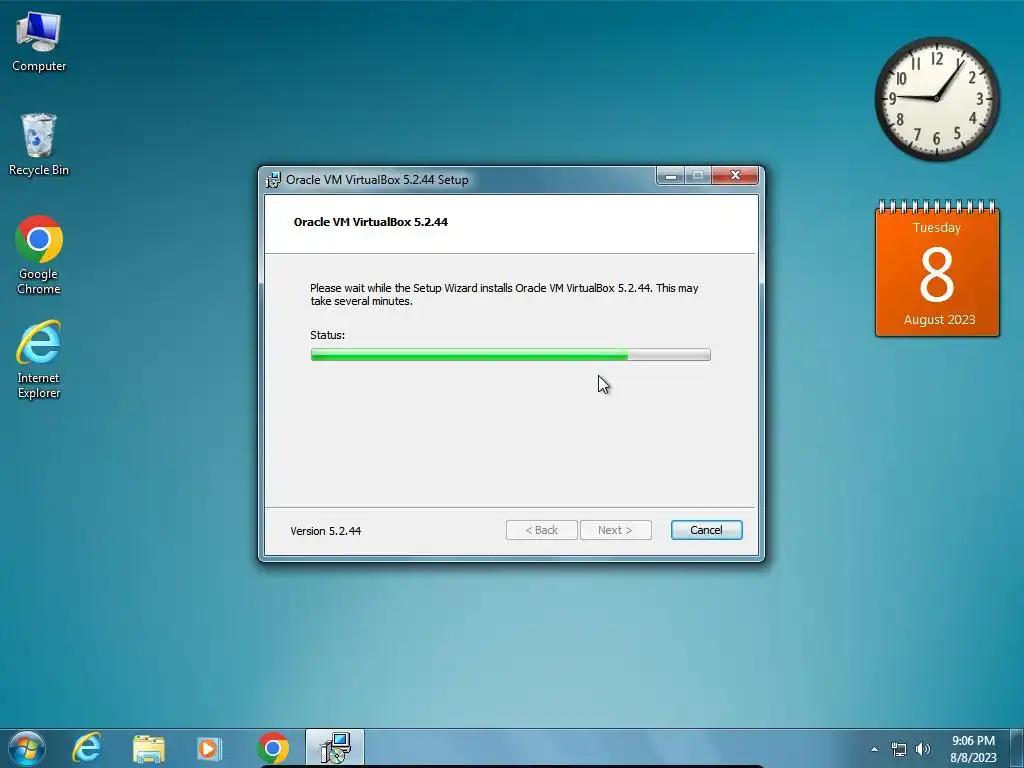This screenshot has height=768, width=1024.
Task: Click the disabled maximize button of Setup window
Action: point(697,176)
